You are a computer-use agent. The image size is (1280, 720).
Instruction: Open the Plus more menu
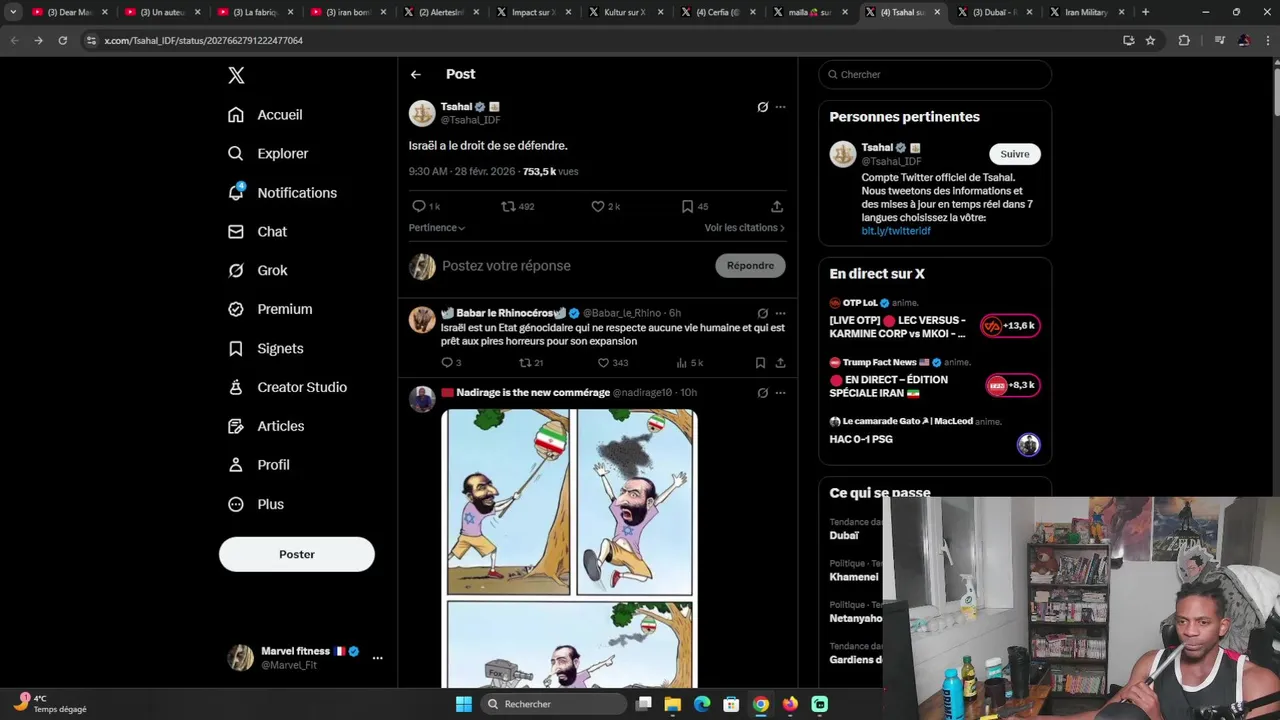(255, 504)
